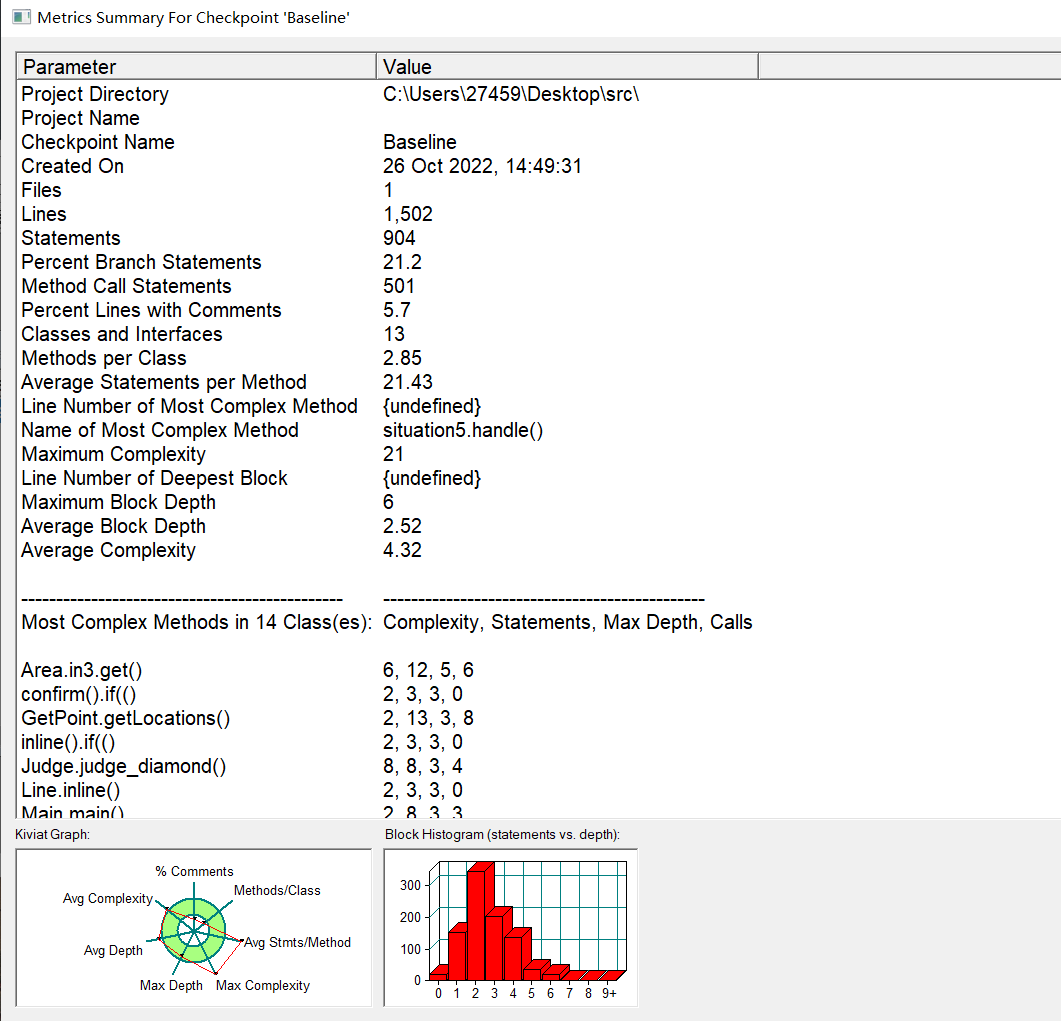Image resolution: width=1061 pixels, height=1021 pixels.
Task: Click the values 6, 12, 5, 6
Action: pos(428,671)
